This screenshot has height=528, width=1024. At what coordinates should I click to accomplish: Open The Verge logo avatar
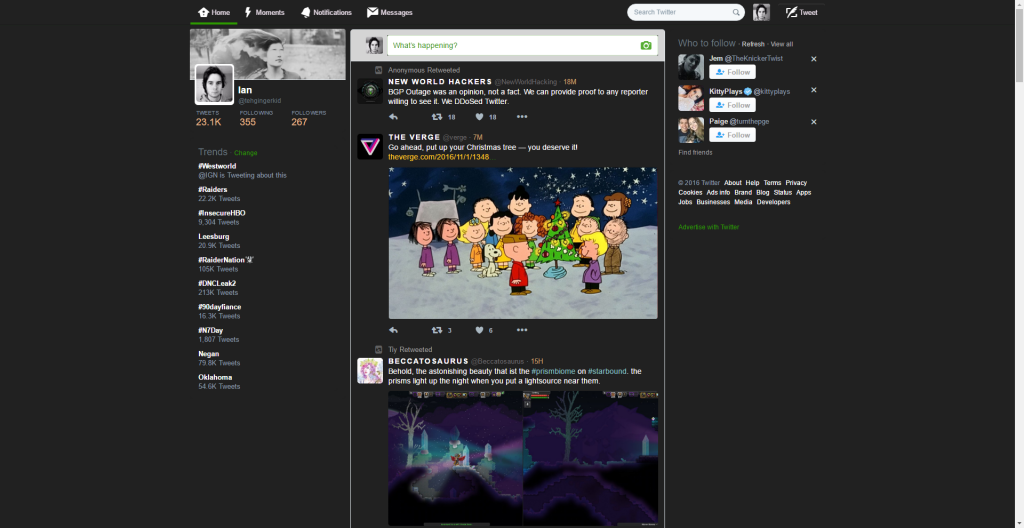(x=370, y=146)
